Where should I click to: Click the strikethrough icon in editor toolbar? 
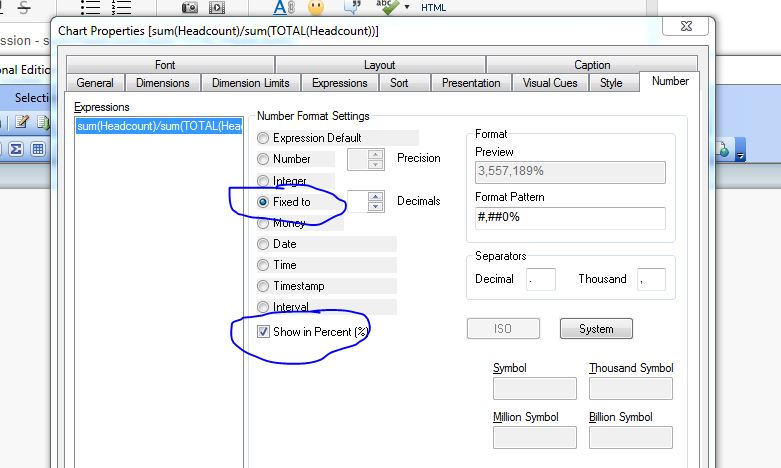pyautogui.click(x=24, y=7)
